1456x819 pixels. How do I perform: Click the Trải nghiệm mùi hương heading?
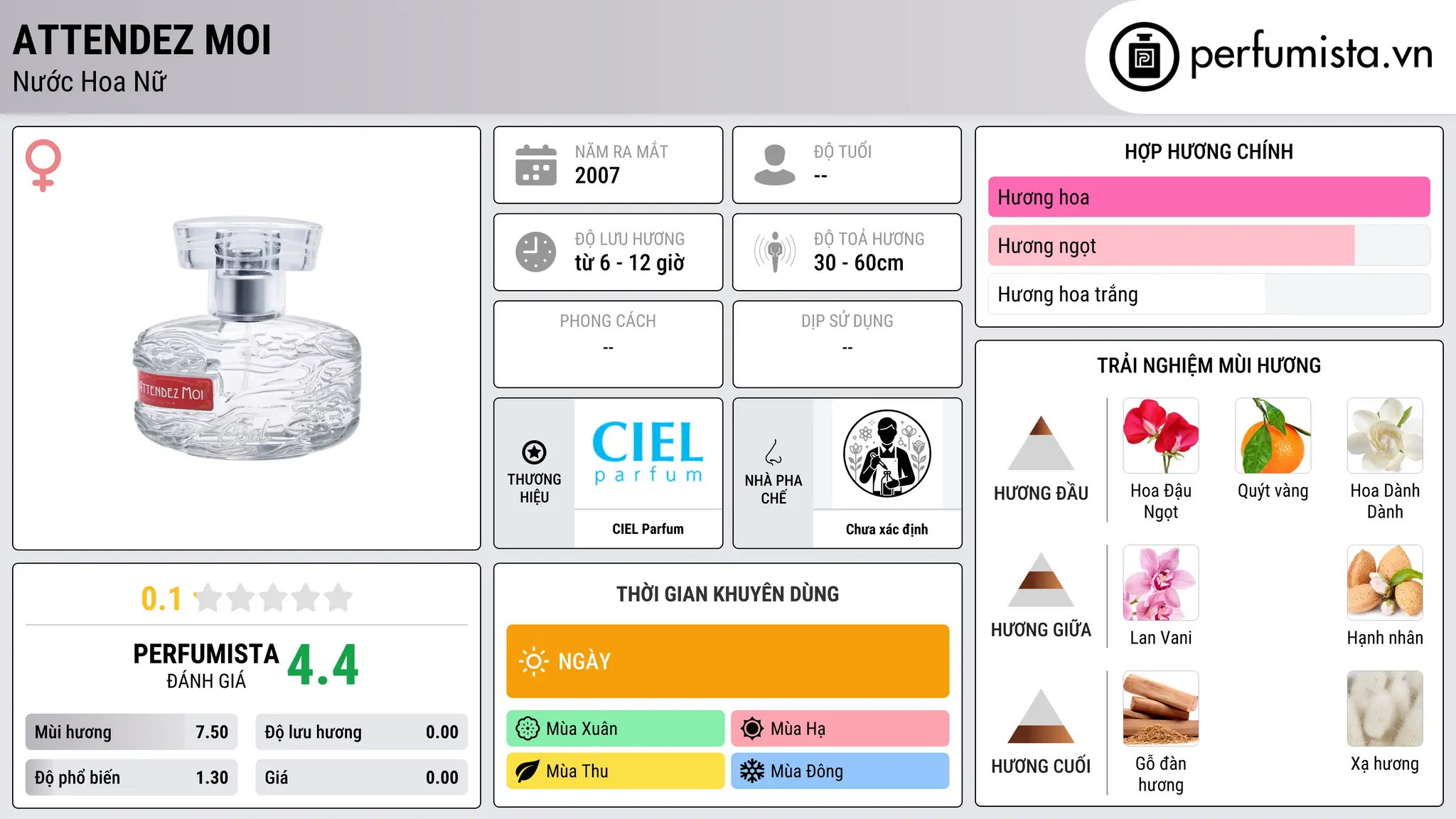click(x=1209, y=365)
